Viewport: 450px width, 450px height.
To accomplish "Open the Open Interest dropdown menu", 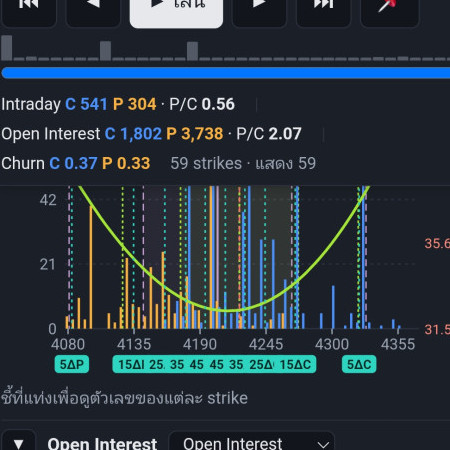I will click(x=252, y=443).
